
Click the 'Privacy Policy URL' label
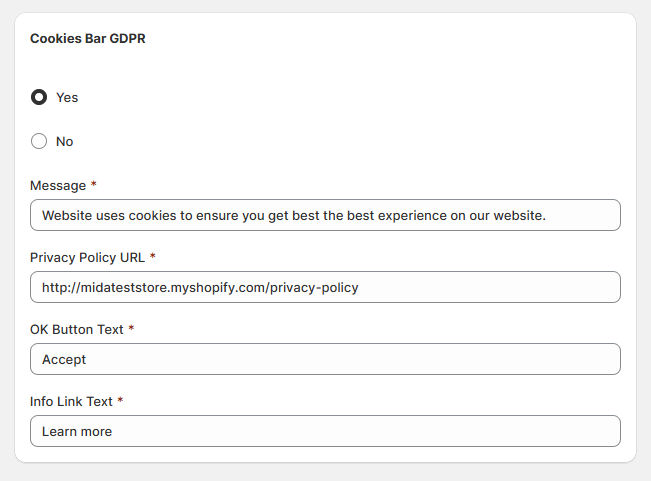click(87, 257)
